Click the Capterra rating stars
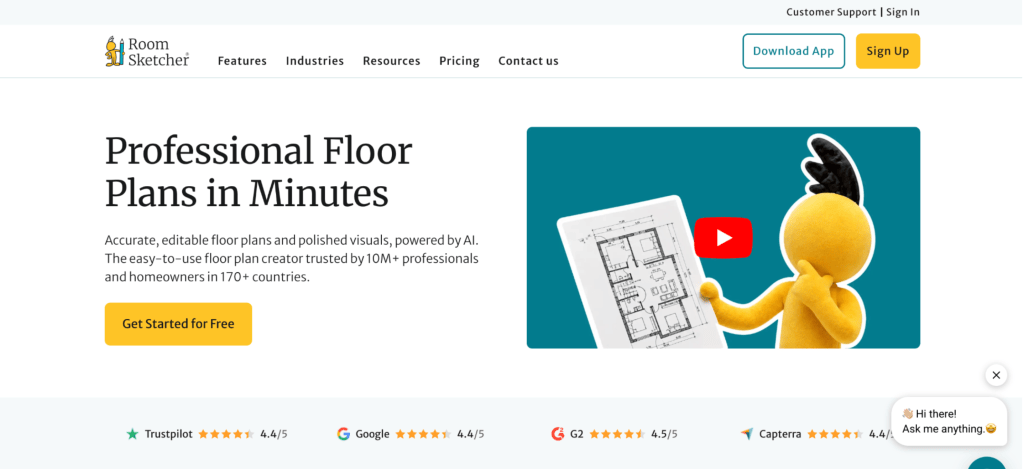The width and height of the screenshot is (1024, 469). pyautogui.click(x=835, y=434)
